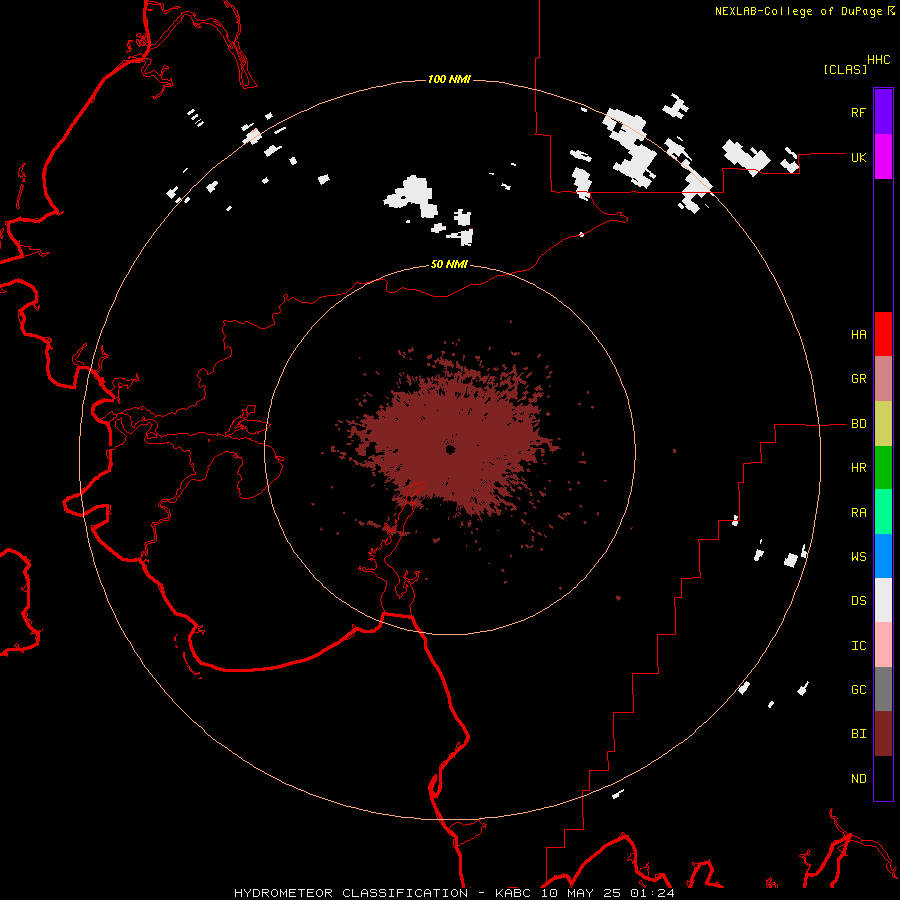Click the radar site center dot
The width and height of the screenshot is (900, 900).
(450, 449)
